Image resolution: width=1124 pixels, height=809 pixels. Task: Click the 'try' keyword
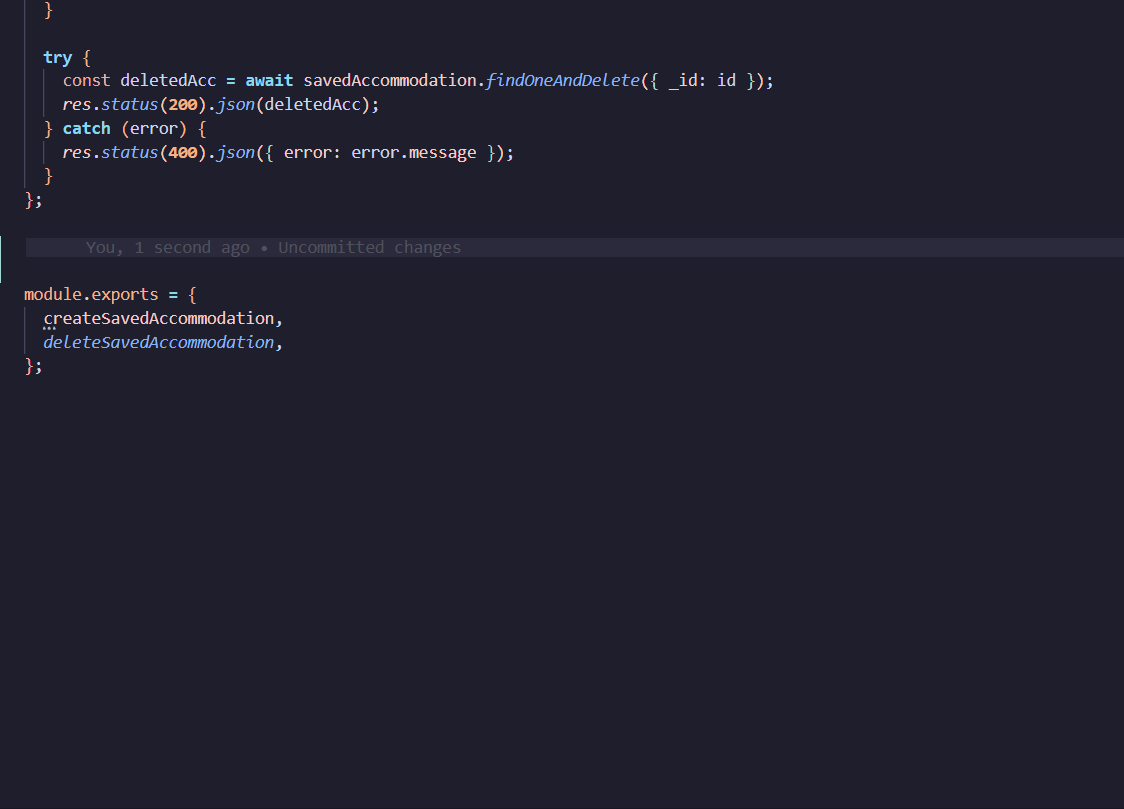coord(57,57)
